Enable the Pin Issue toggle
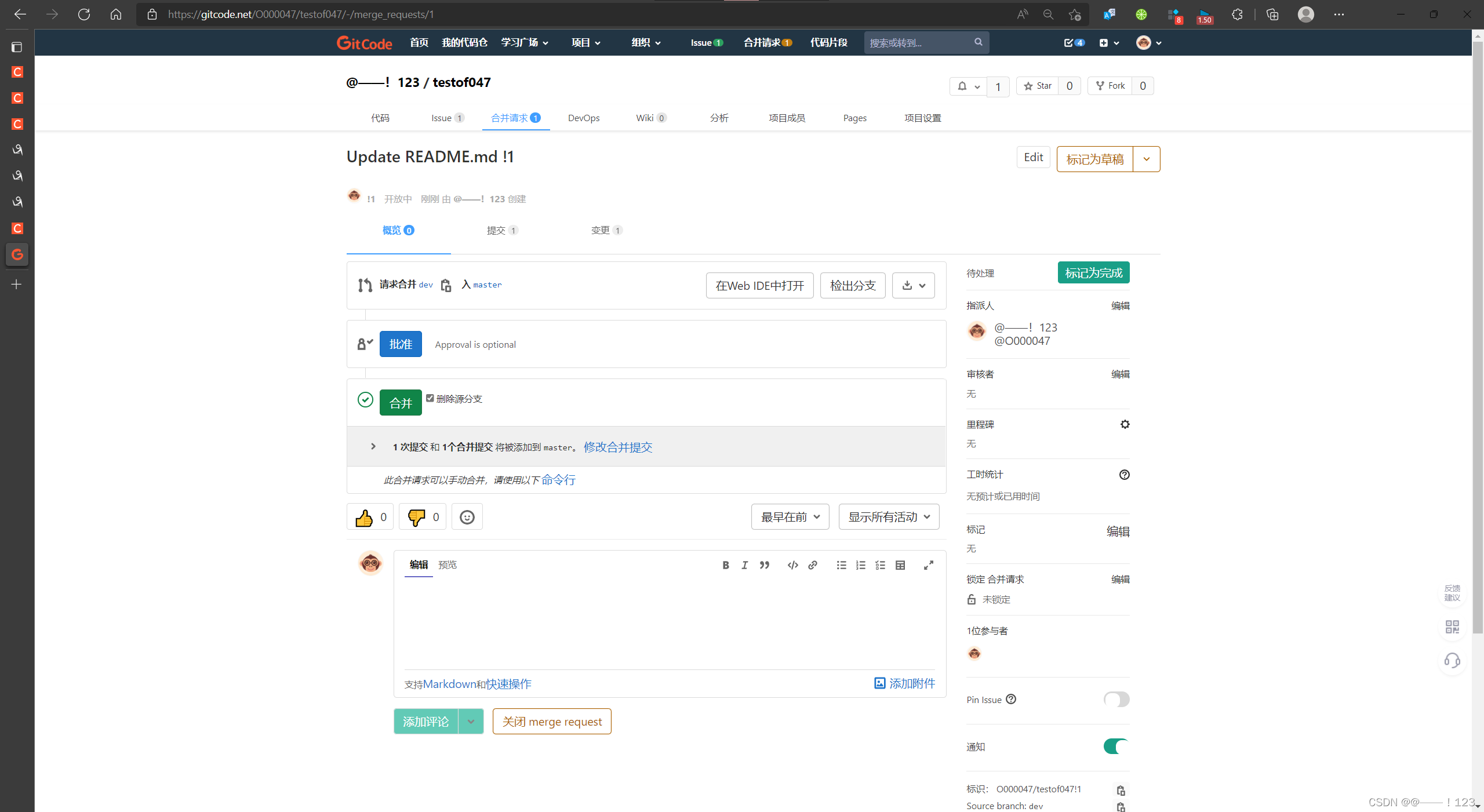Screen dimensions: 1484x812 tap(1116, 699)
